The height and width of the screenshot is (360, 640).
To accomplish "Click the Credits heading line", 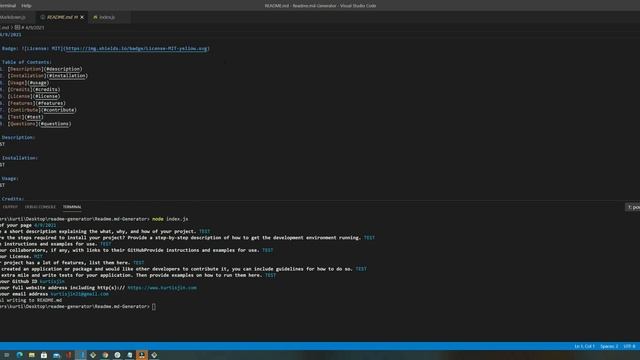I will click(x=12, y=198).
